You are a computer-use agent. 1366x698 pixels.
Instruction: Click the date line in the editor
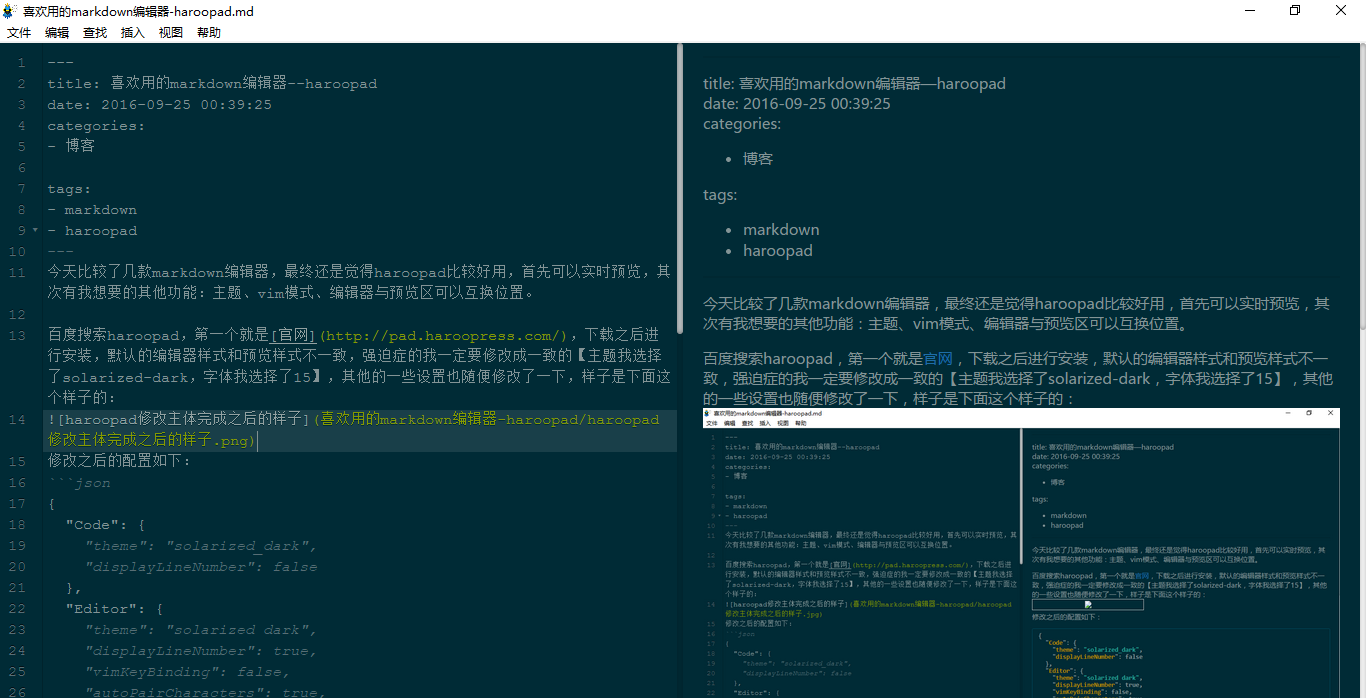coord(160,105)
